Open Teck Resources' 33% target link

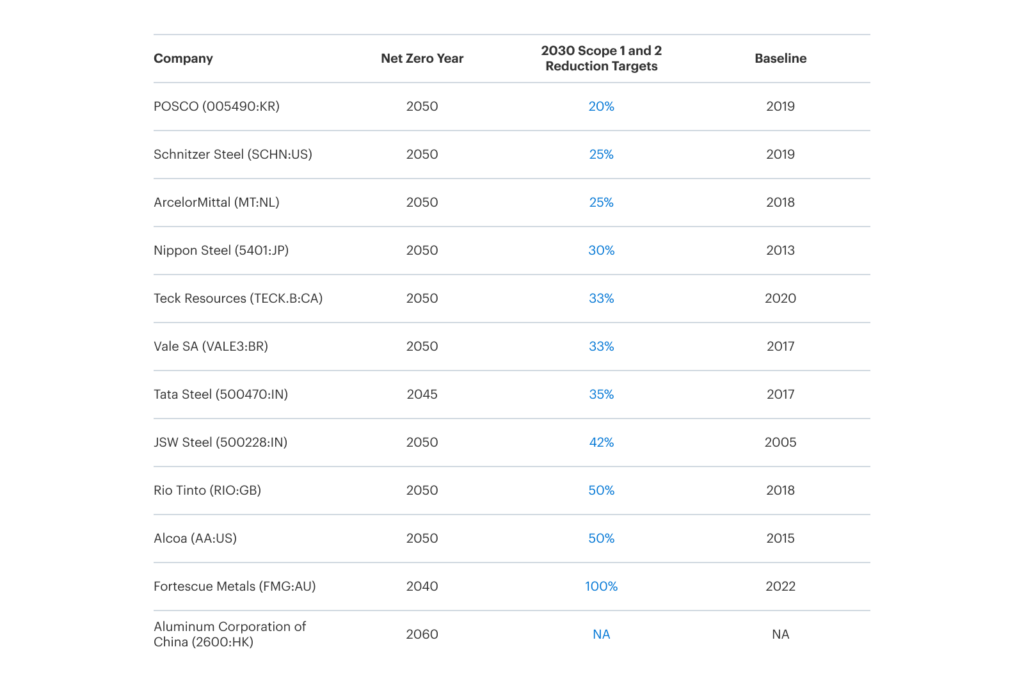(x=601, y=298)
